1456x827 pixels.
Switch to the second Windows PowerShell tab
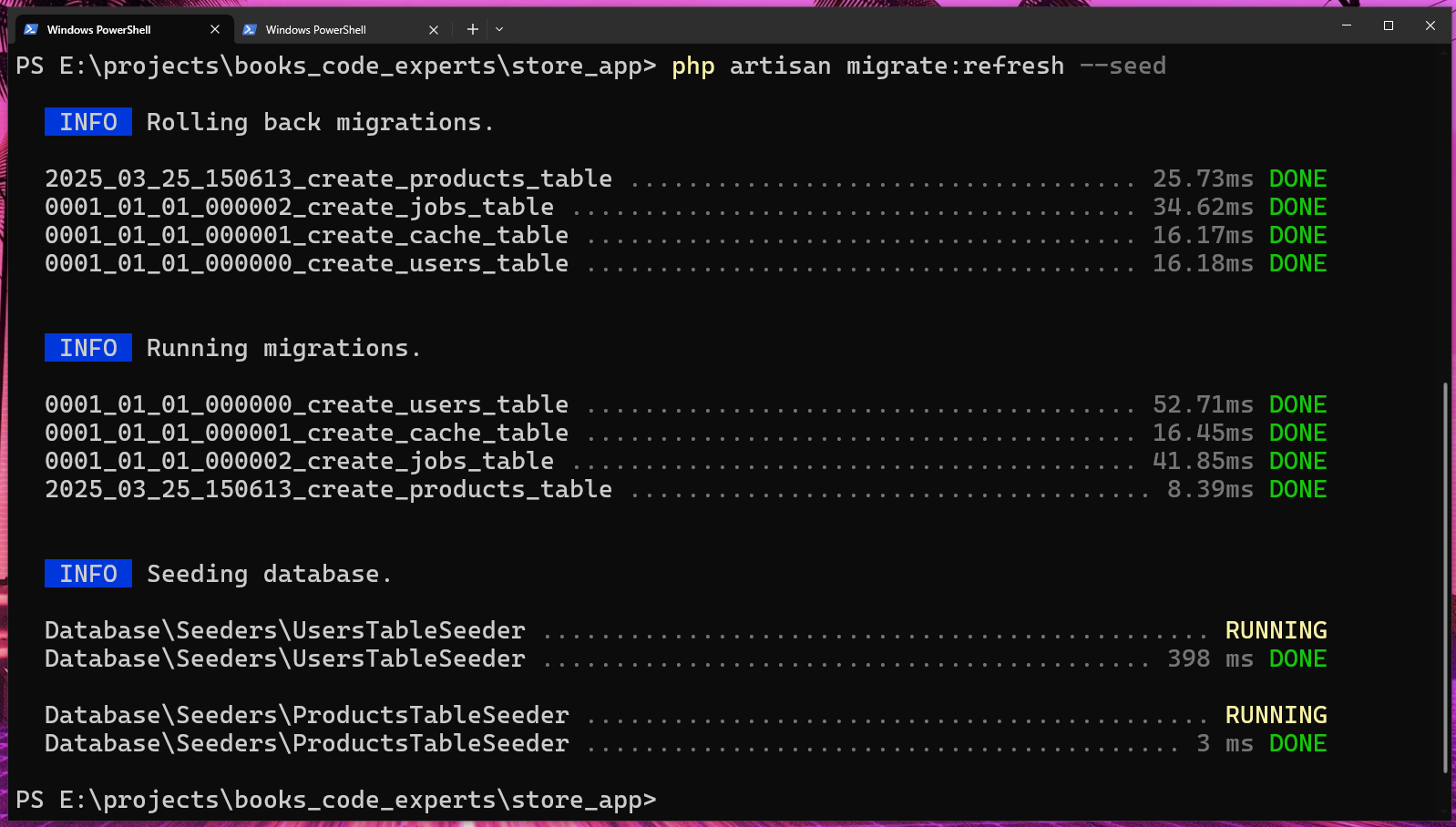click(x=328, y=29)
